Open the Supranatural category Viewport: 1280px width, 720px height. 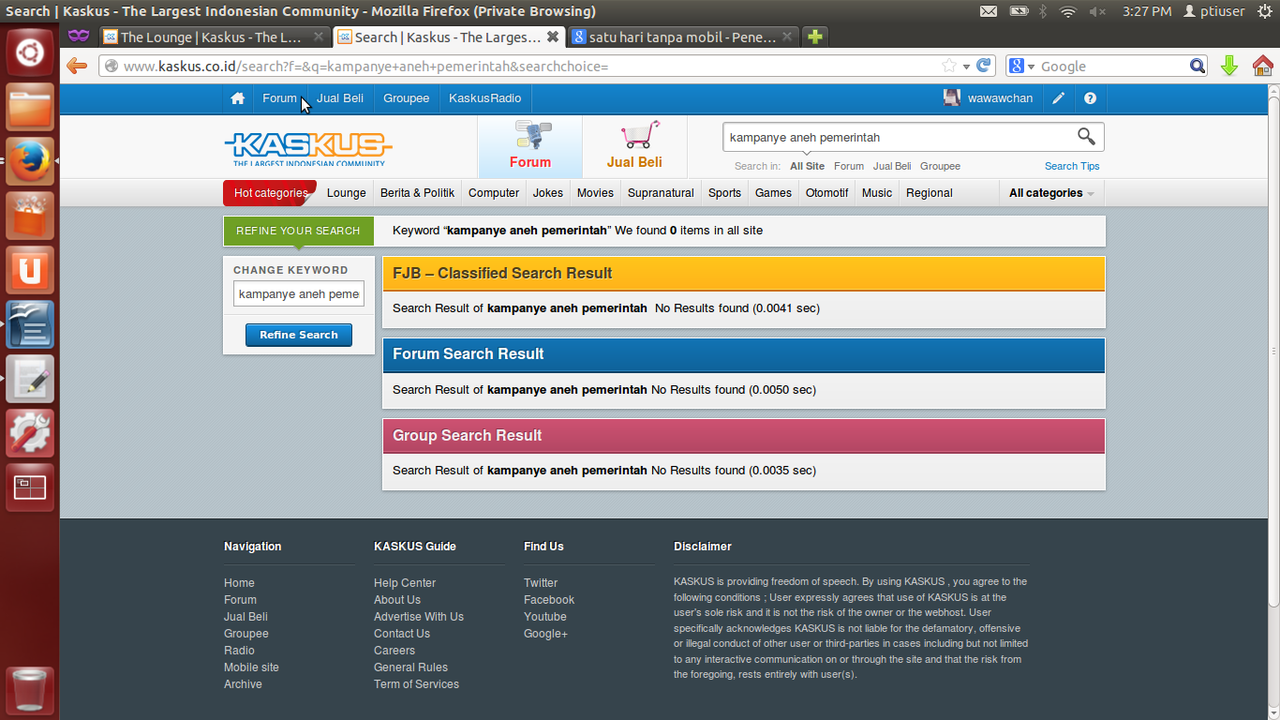[x=661, y=193]
